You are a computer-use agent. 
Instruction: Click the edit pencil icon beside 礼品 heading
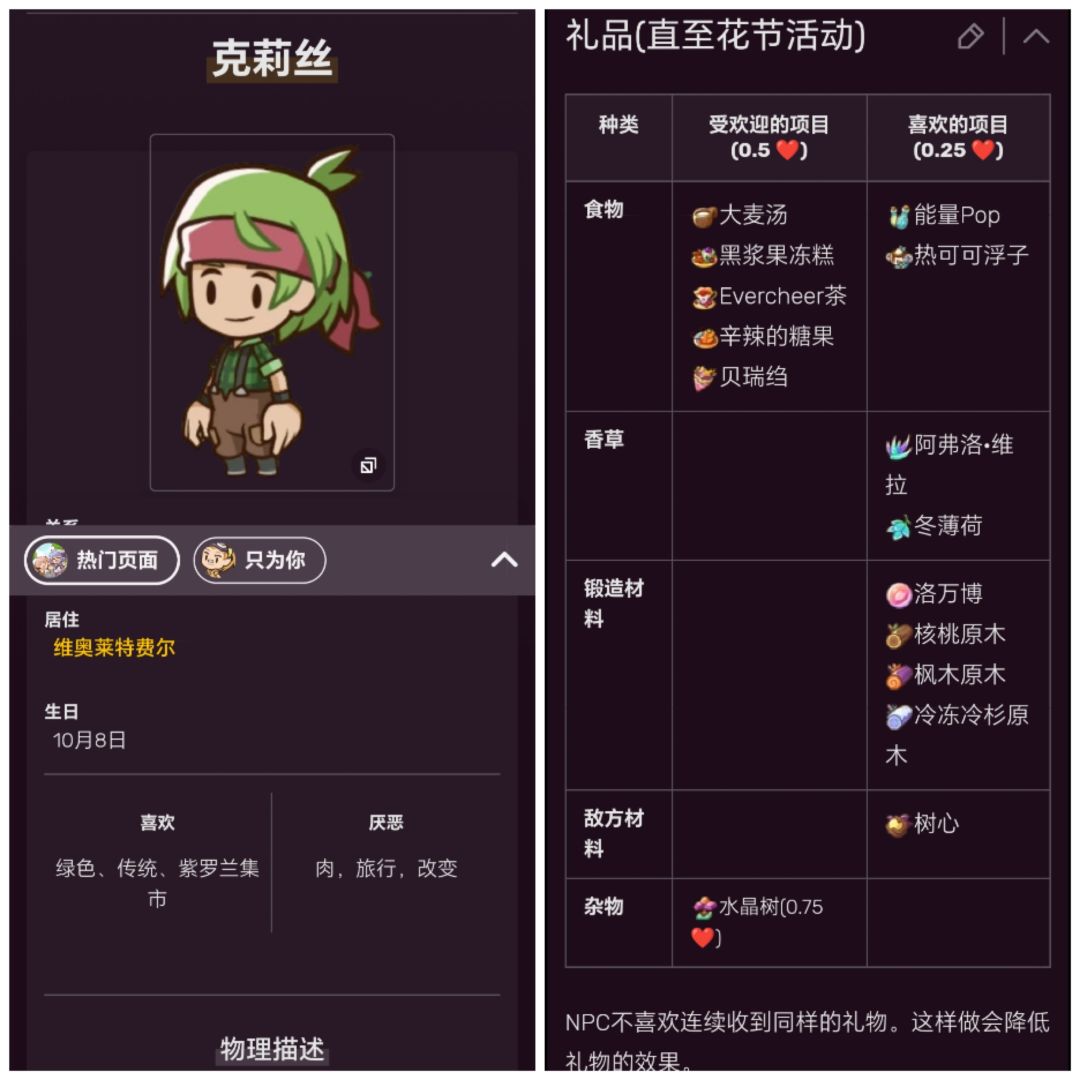[x=970, y=37]
